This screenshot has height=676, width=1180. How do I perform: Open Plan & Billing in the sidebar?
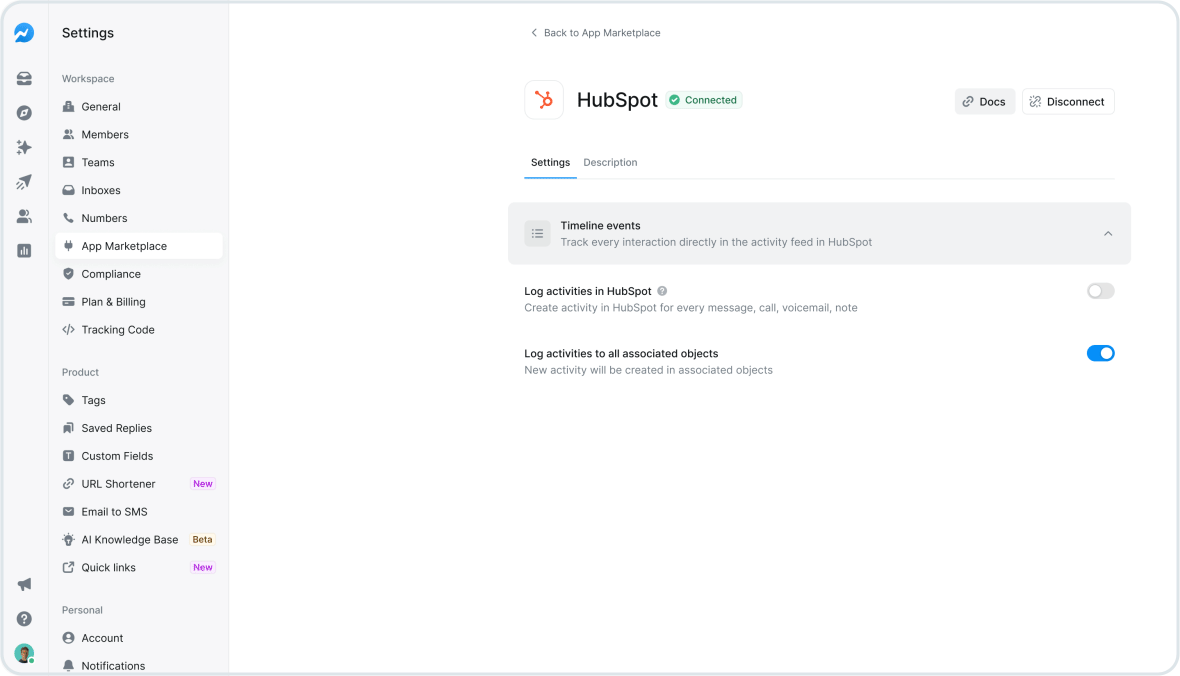pos(113,301)
